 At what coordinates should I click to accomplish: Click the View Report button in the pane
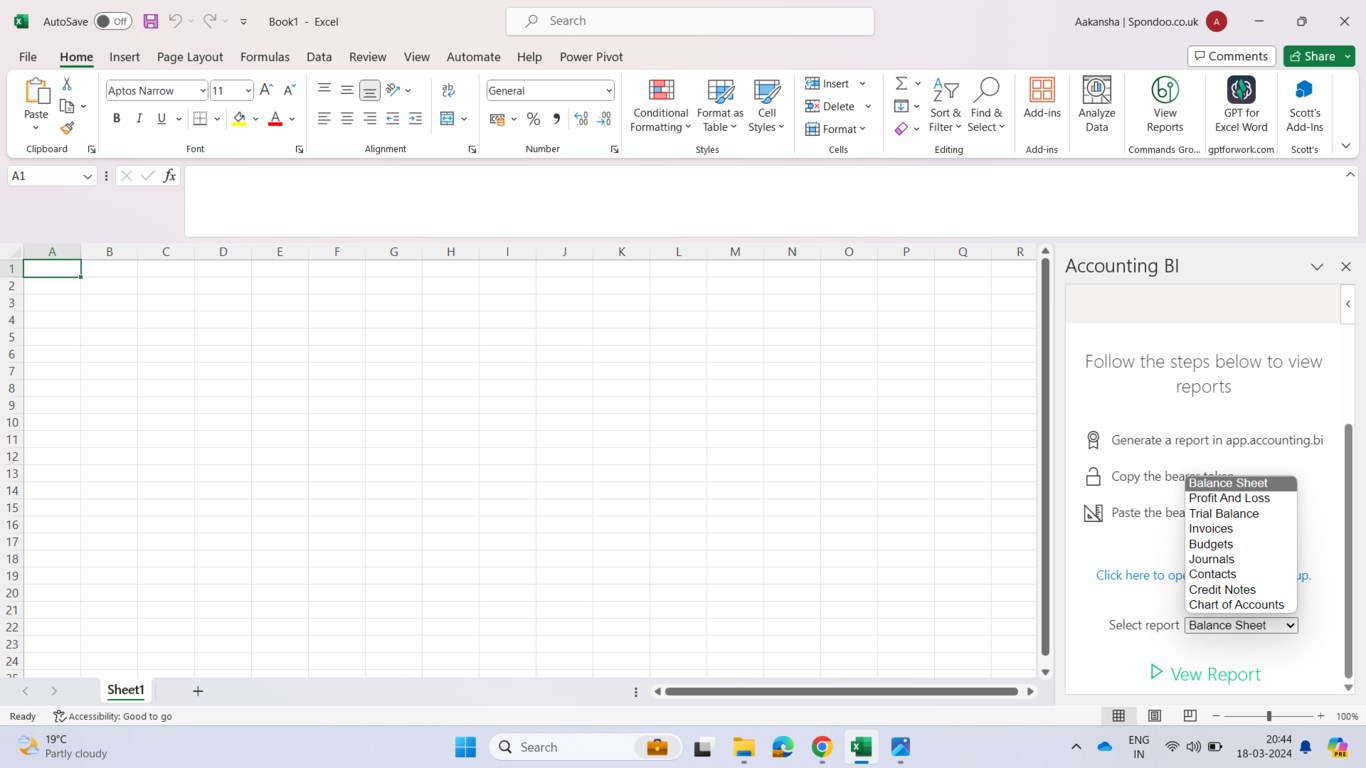point(1205,674)
